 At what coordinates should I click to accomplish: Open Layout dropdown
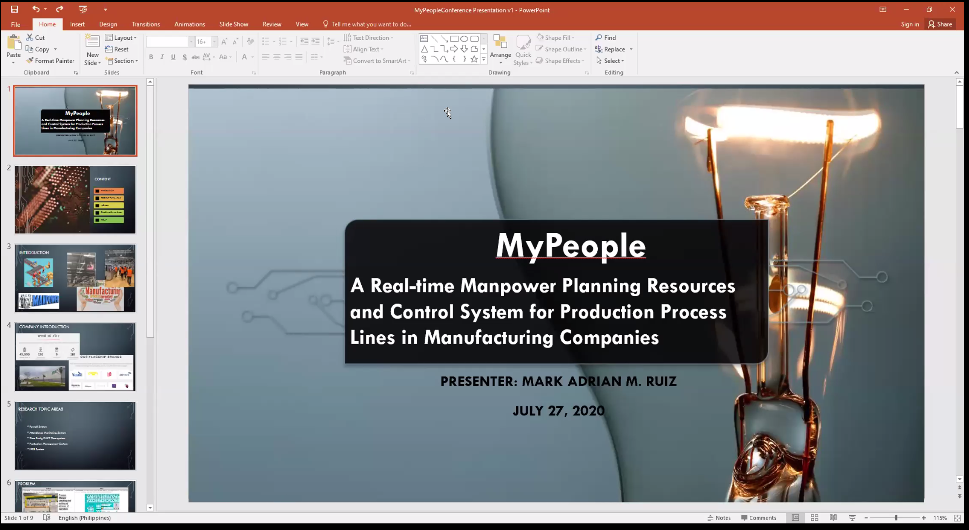coord(121,38)
